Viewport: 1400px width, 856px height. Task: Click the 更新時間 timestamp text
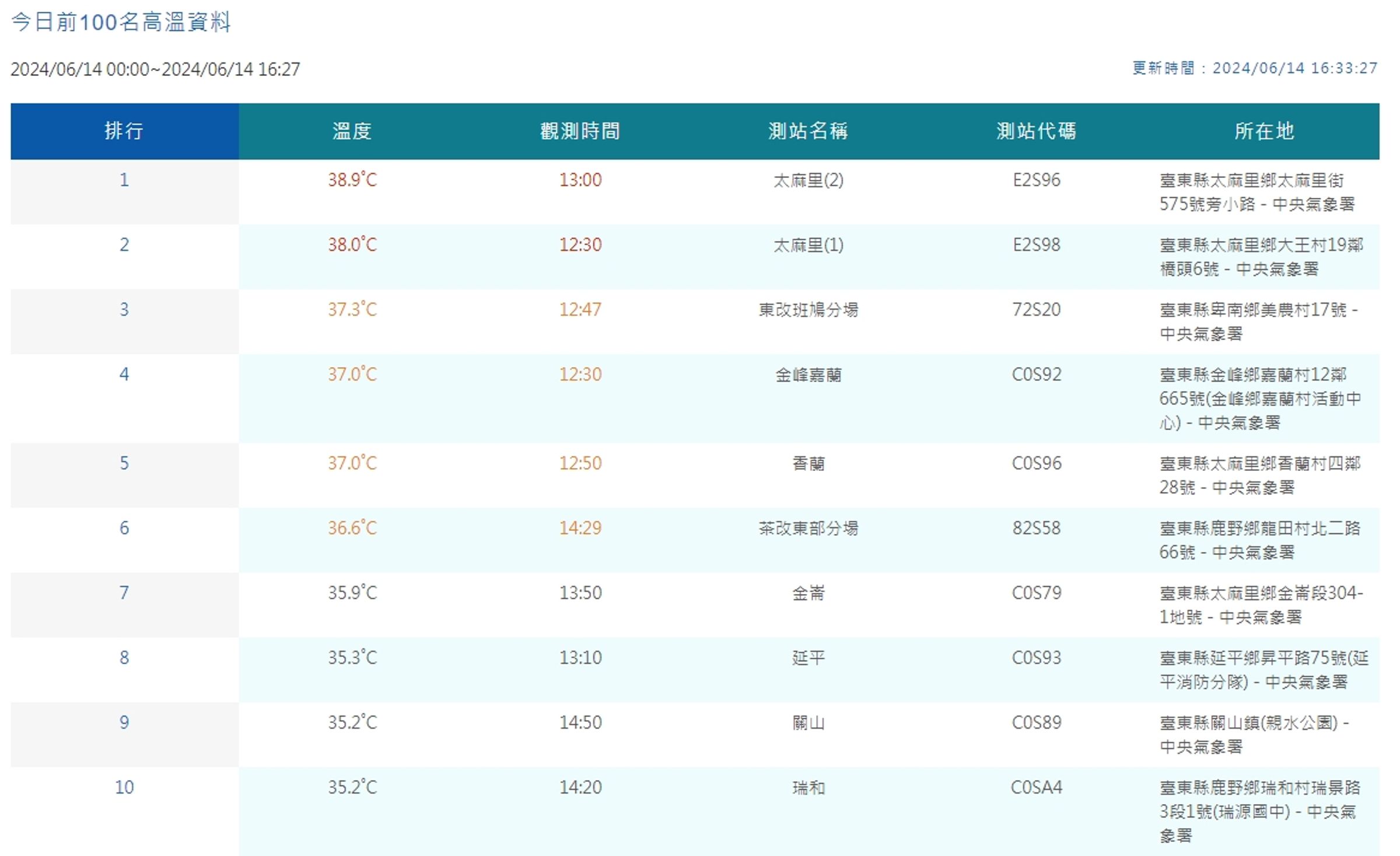pos(1255,68)
